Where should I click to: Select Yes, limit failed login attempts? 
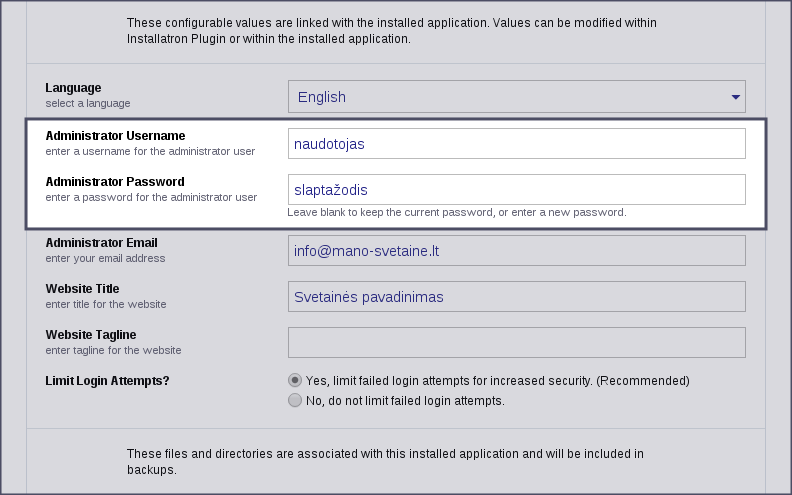tap(295, 380)
